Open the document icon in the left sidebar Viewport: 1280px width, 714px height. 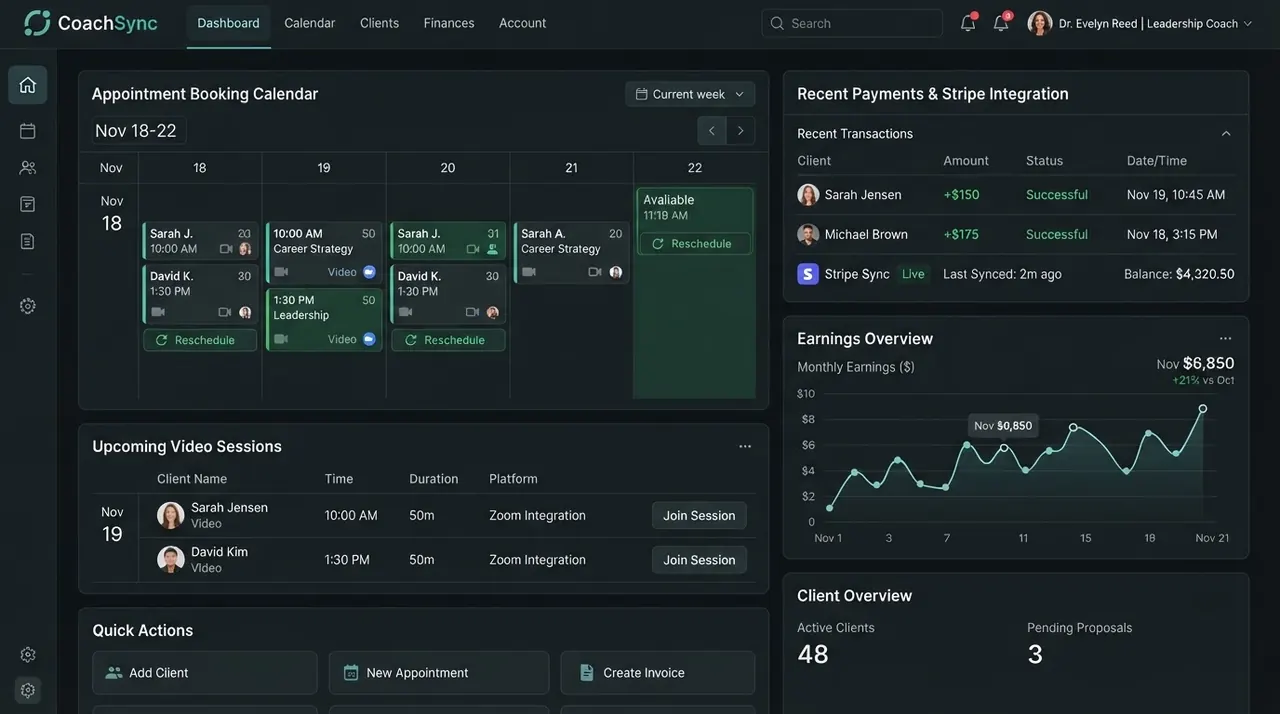(x=28, y=241)
